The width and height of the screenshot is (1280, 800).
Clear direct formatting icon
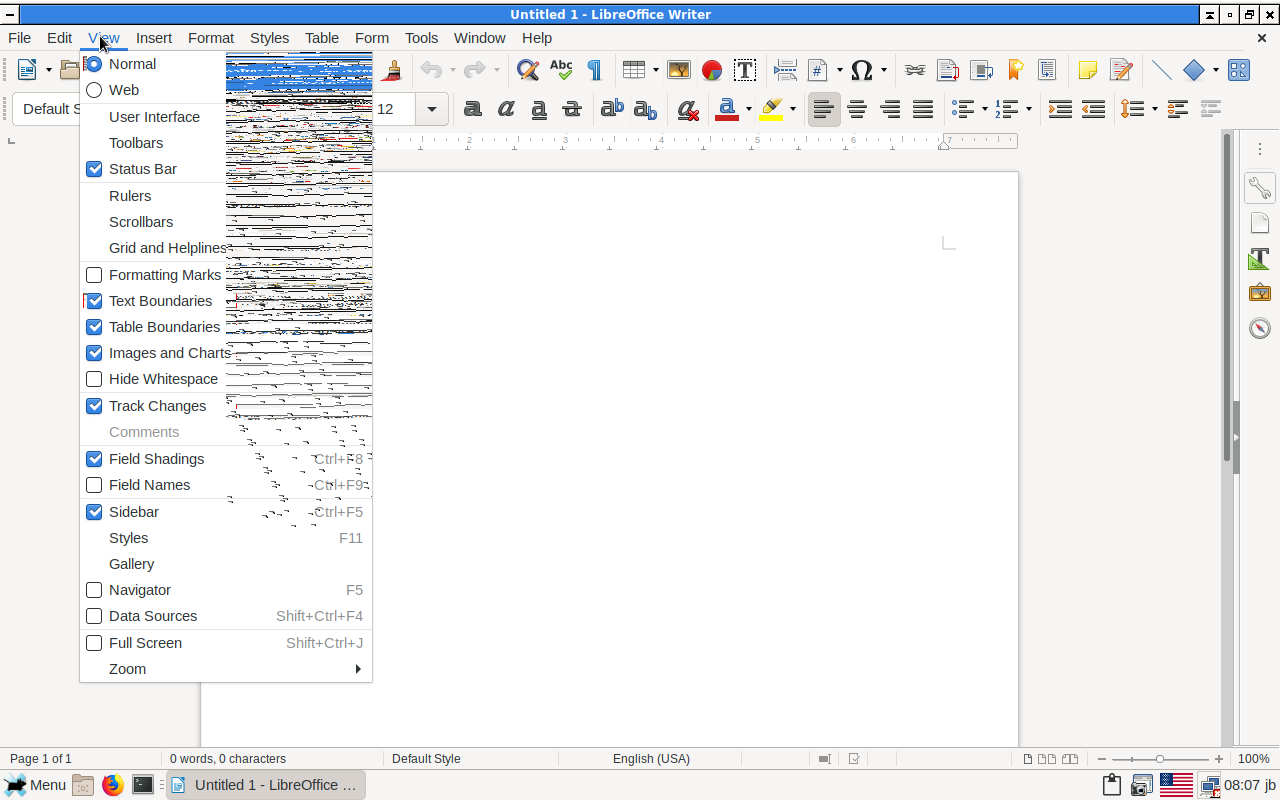coord(687,109)
